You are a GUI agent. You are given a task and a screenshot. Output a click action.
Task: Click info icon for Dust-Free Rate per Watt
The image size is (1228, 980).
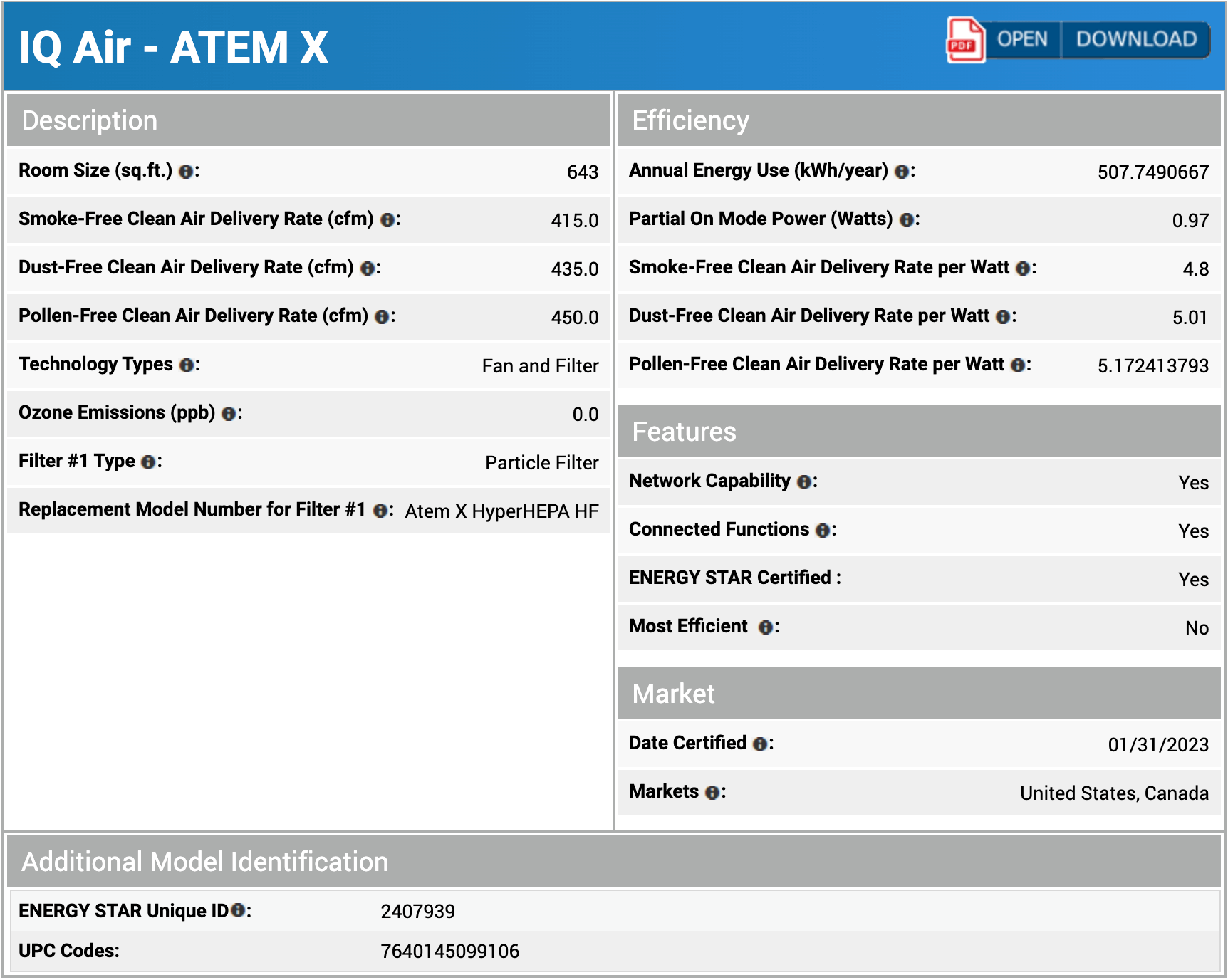1003,317
